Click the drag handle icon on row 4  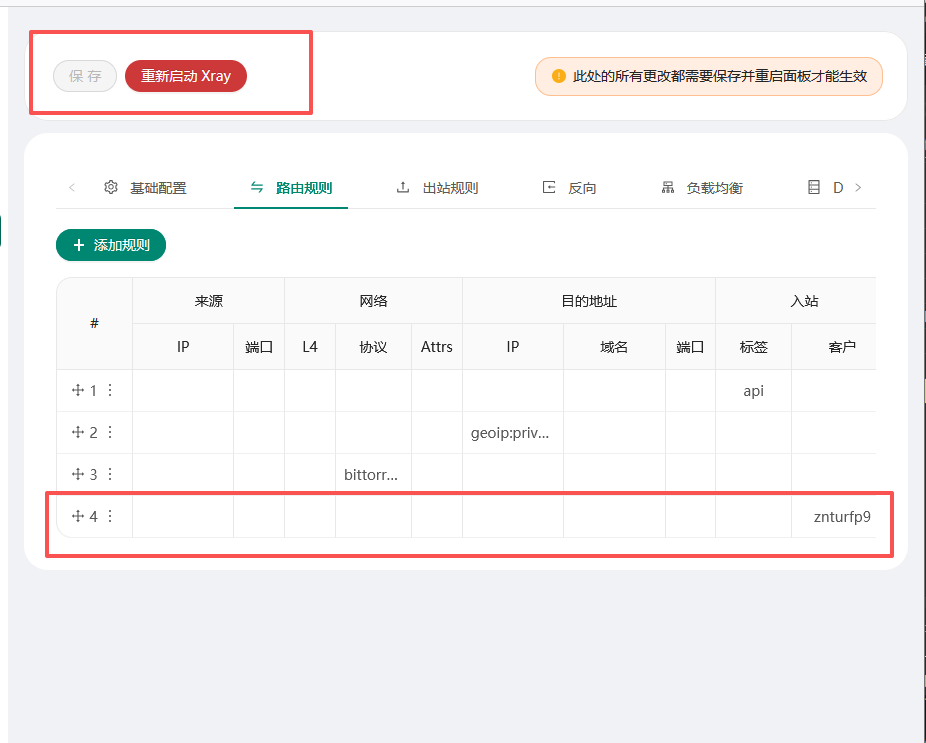pyautogui.click(x=77, y=517)
